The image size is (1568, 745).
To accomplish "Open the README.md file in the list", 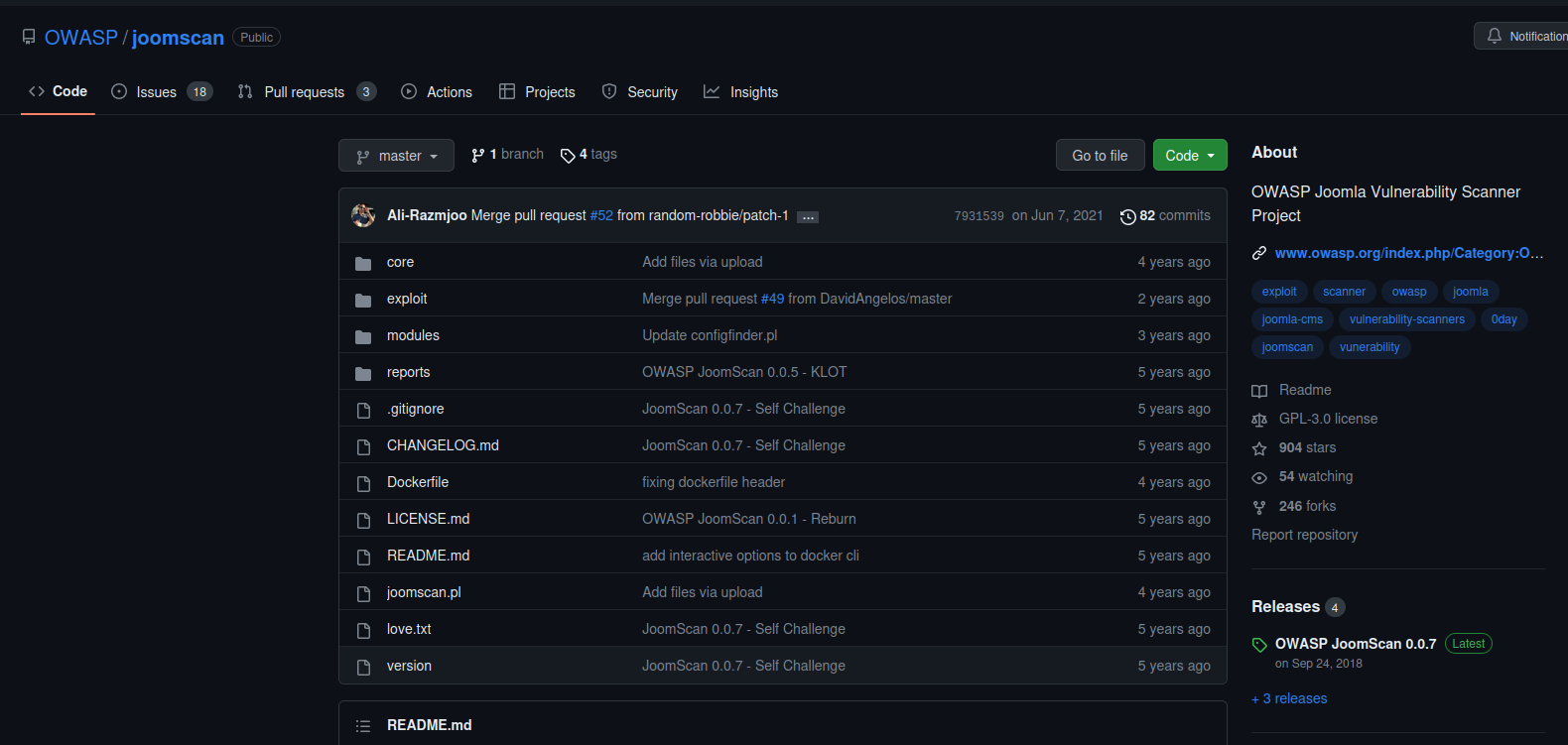I will pyautogui.click(x=428, y=556).
